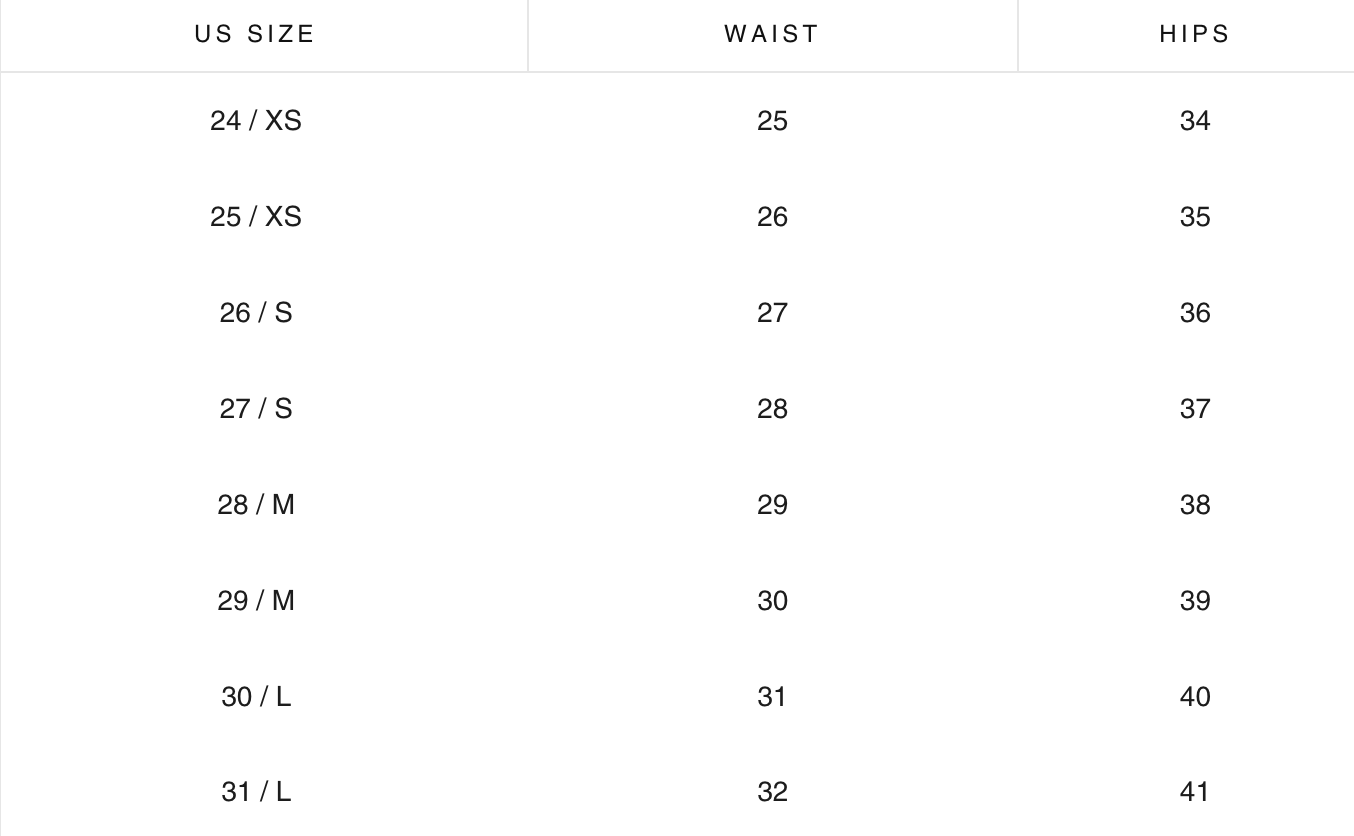This screenshot has width=1354, height=836.
Task: Click the 31 / L size cell
Action: (x=255, y=792)
